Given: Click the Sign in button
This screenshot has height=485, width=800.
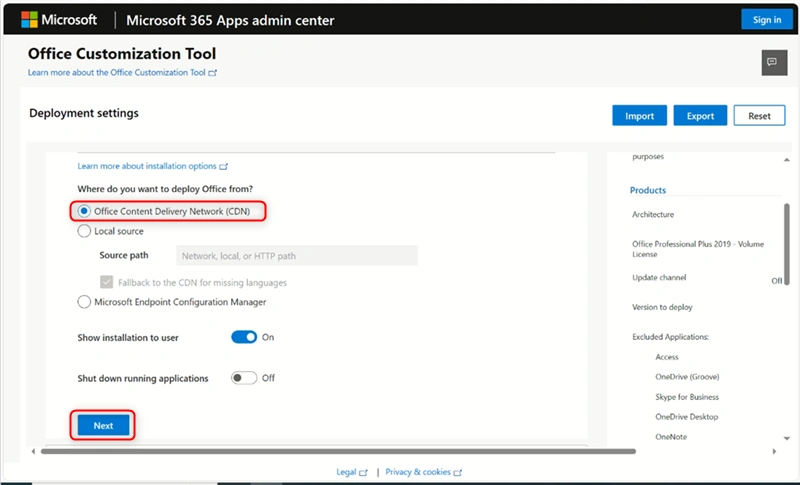Looking at the screenshot, I should (x=767, y=20).
